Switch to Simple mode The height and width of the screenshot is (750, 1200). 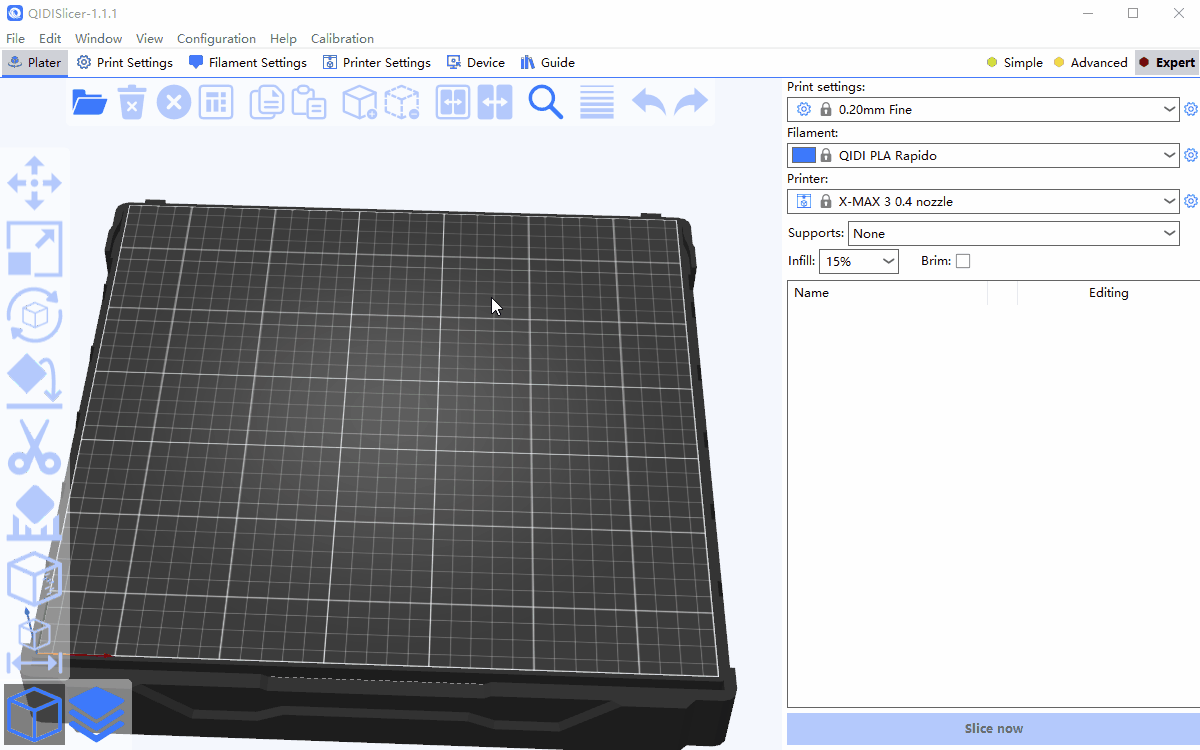[x=1014, y=62]
